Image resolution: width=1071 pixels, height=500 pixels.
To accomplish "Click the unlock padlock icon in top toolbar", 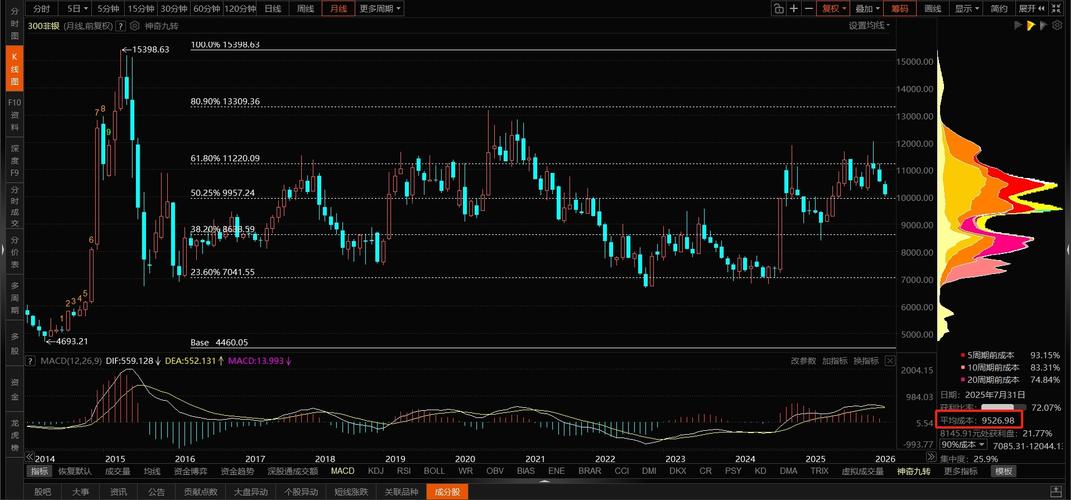I will (x=779, y=9).
